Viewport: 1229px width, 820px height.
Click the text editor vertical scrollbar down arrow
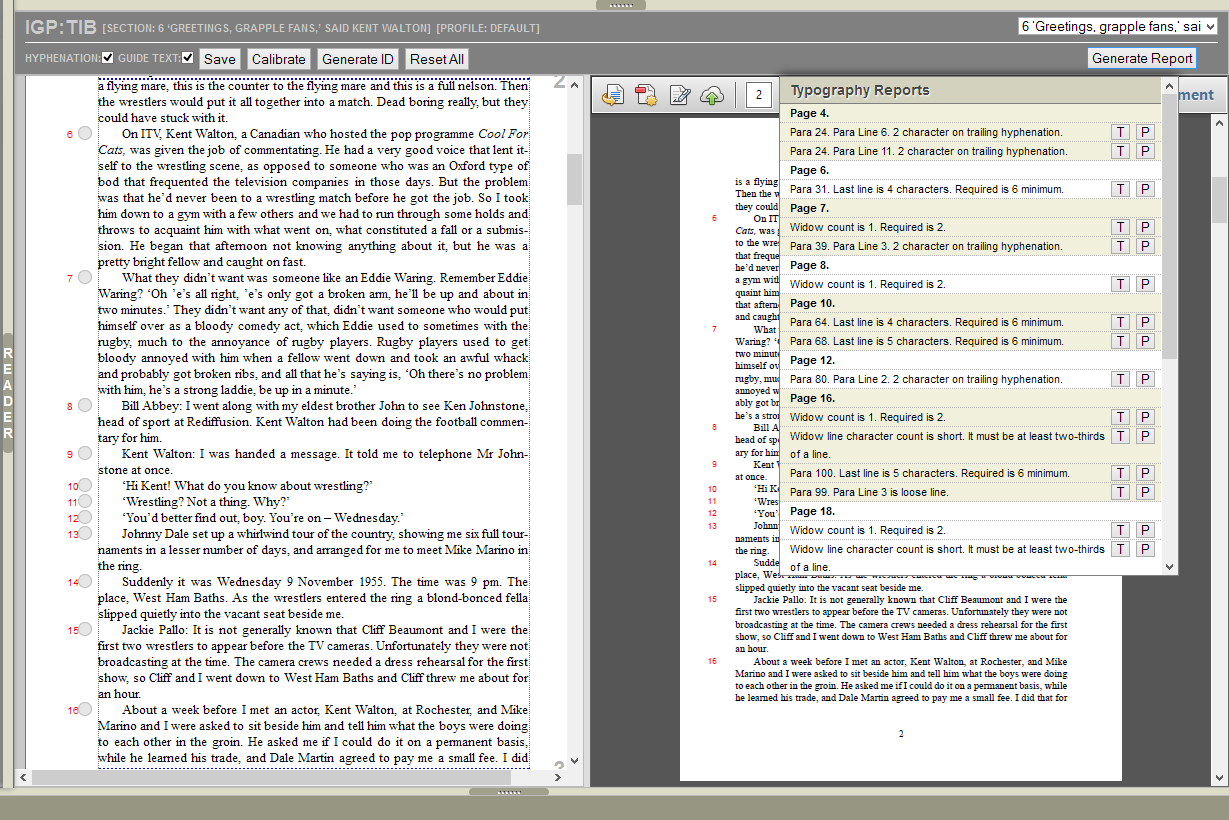click(x=574, y=760)
